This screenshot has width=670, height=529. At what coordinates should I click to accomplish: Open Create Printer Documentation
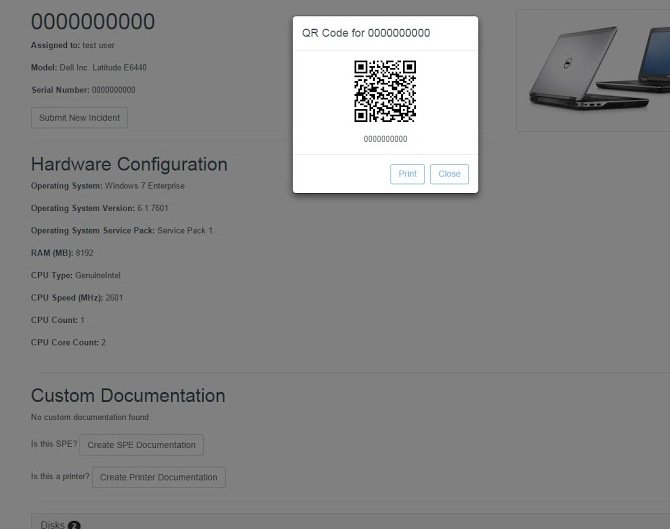(159, 477)
